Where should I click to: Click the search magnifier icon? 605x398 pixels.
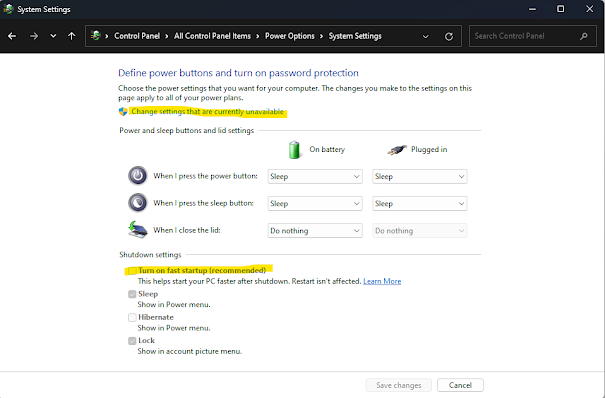click(584, 36)
